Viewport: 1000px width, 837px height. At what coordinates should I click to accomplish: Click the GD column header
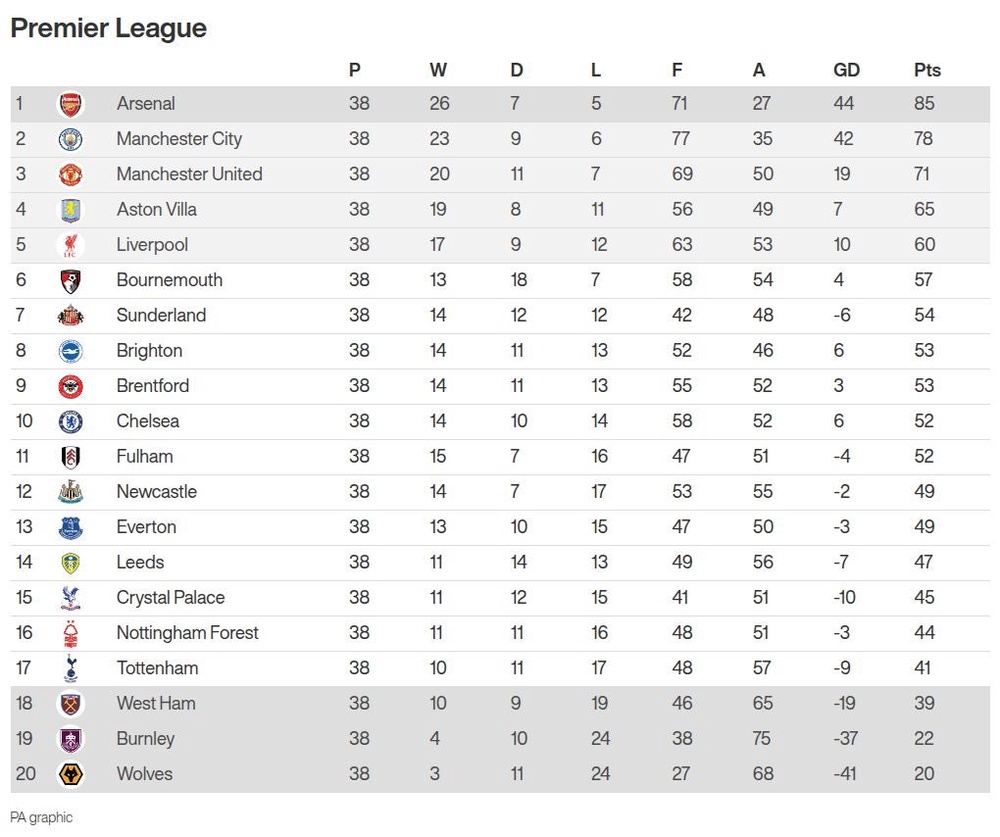tap(846, 70)
